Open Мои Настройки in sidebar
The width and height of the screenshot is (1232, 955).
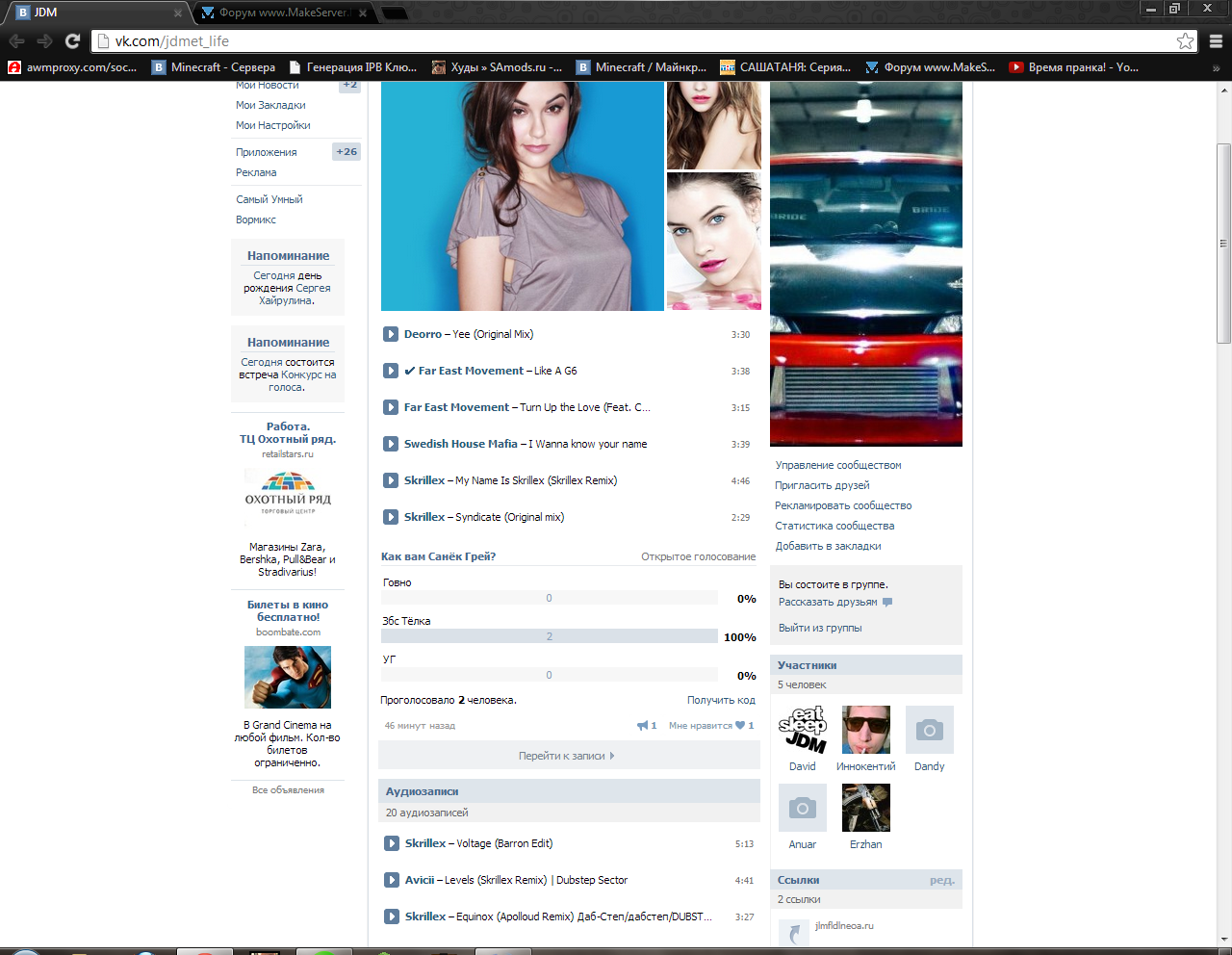coord(272,125)
